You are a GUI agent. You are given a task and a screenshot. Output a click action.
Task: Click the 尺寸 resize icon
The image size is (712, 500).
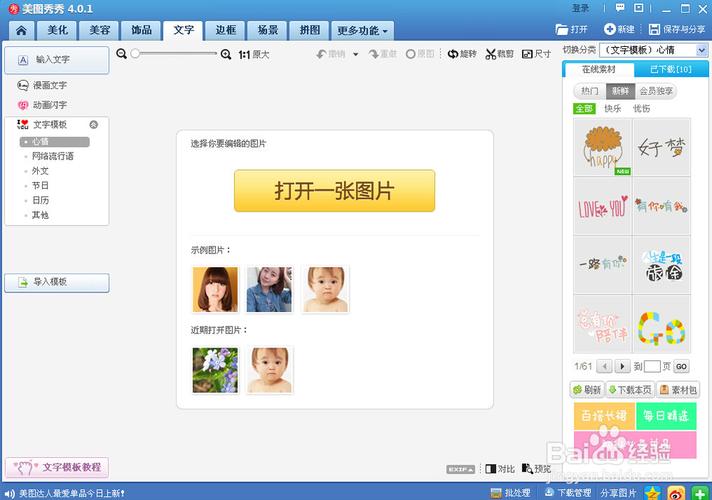[x=527, y=54]
